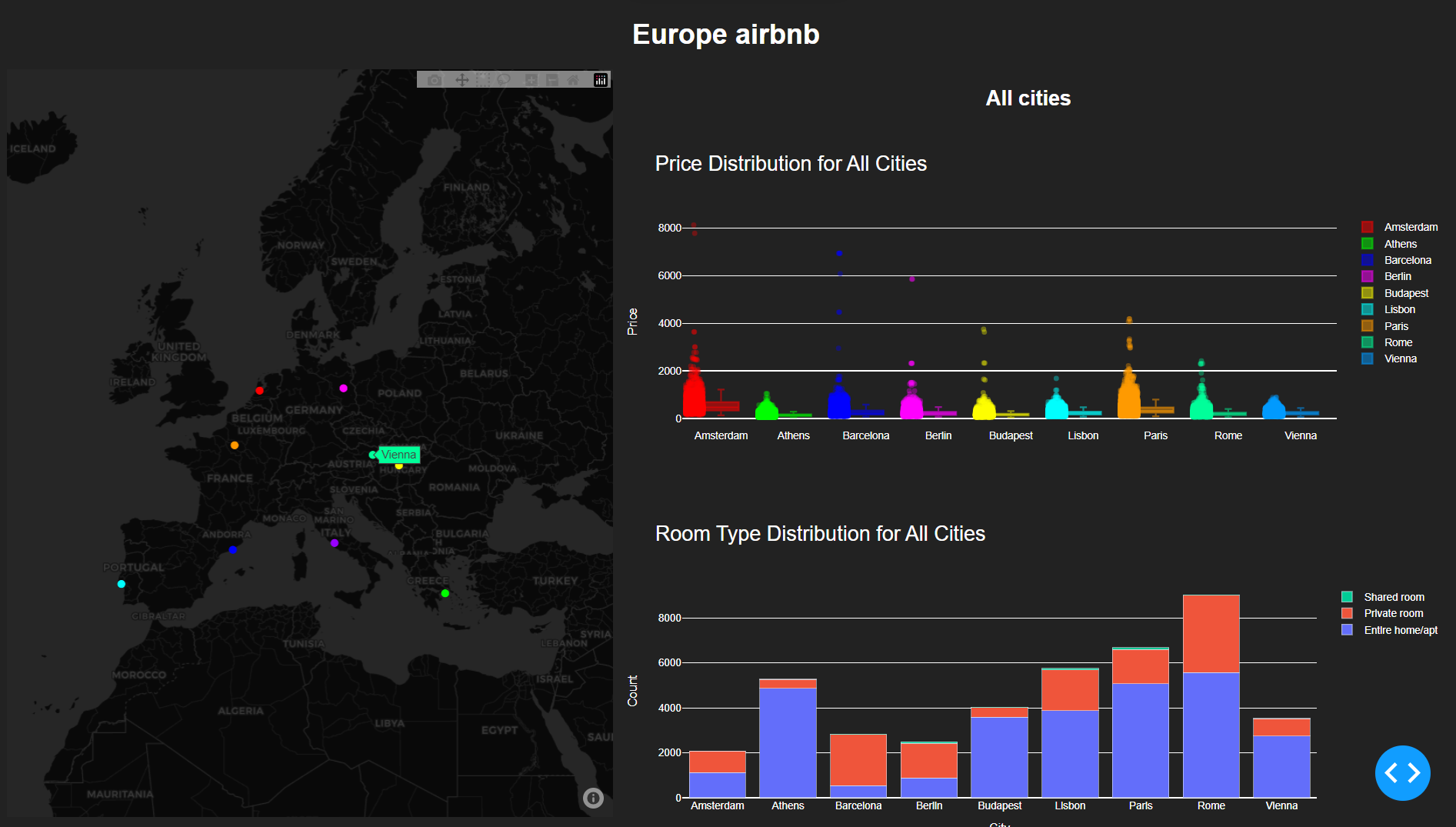Select the purple Rome marker on map
The height and width of the screenshot is (827, 1456).
click(x=335, y=543)
